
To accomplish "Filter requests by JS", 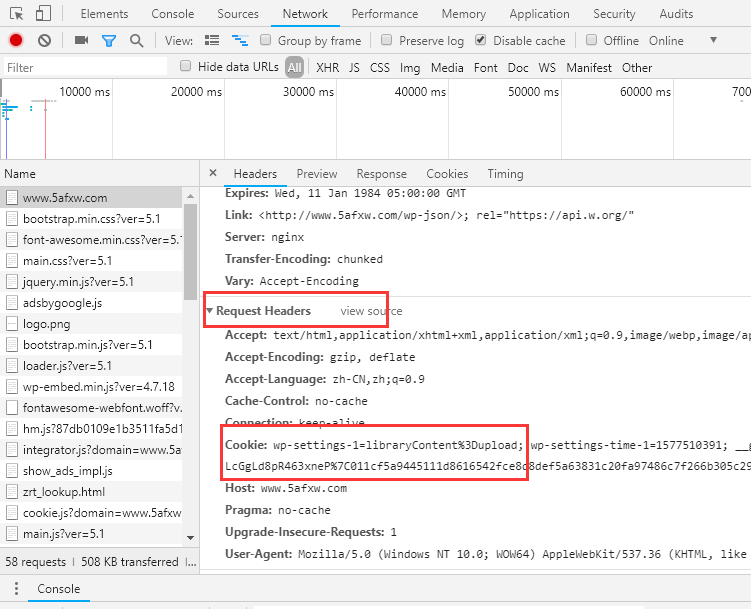I will click(x=354, y=68).
